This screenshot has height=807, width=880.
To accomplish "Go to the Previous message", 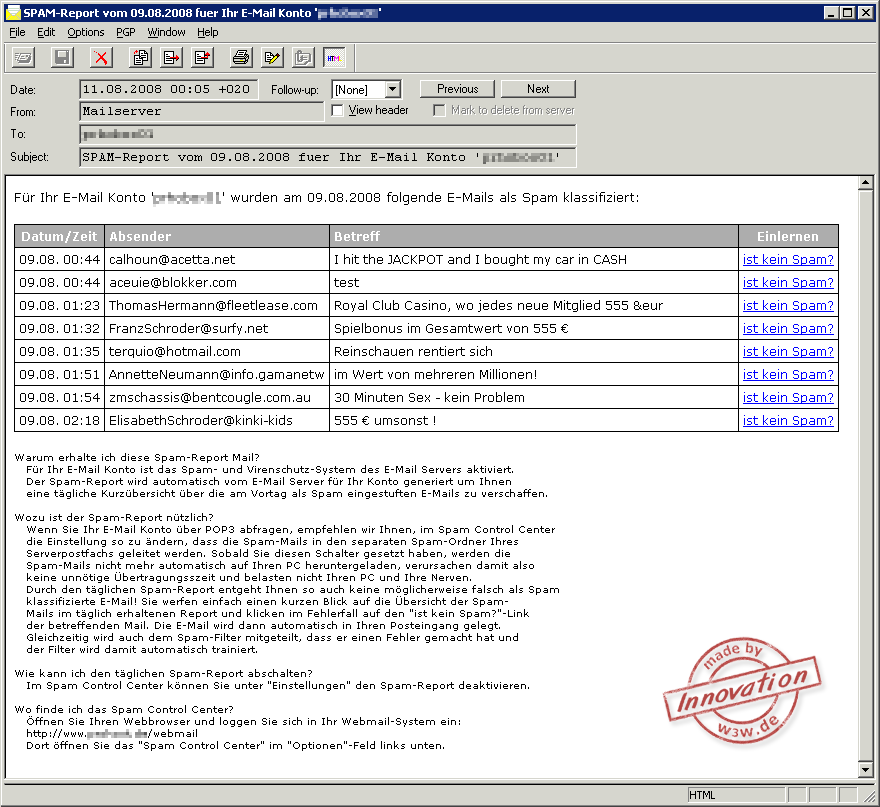I will [x=457, y=89].
